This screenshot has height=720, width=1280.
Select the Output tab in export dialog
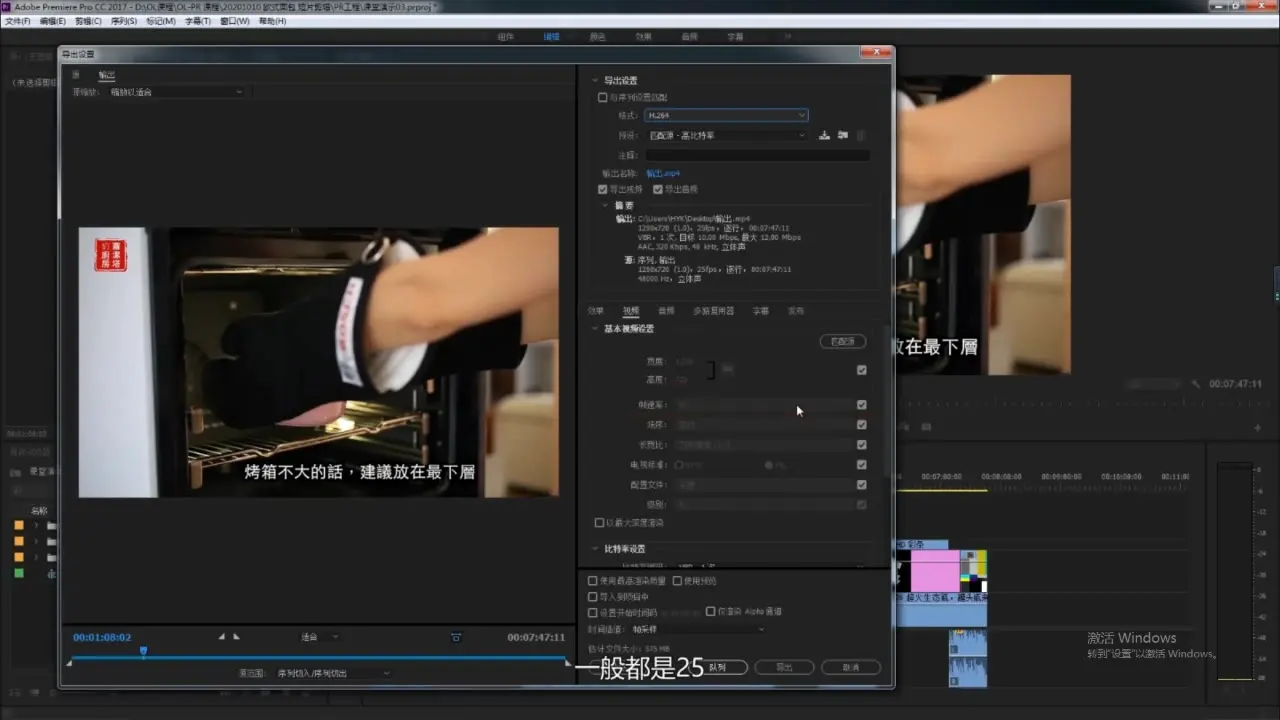click(x=106, y=75)
